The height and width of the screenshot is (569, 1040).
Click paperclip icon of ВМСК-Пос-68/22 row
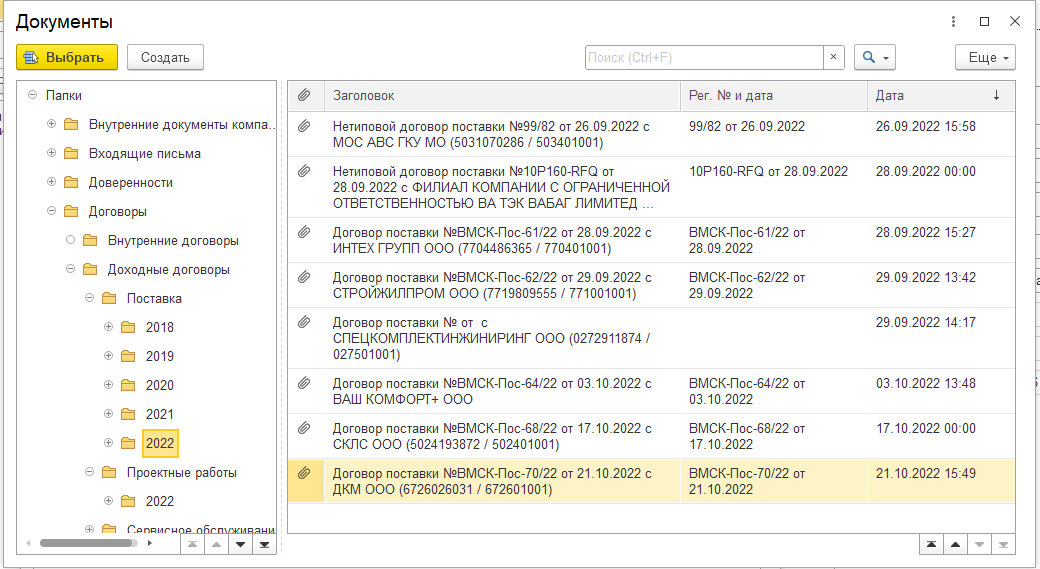[304, 428]
